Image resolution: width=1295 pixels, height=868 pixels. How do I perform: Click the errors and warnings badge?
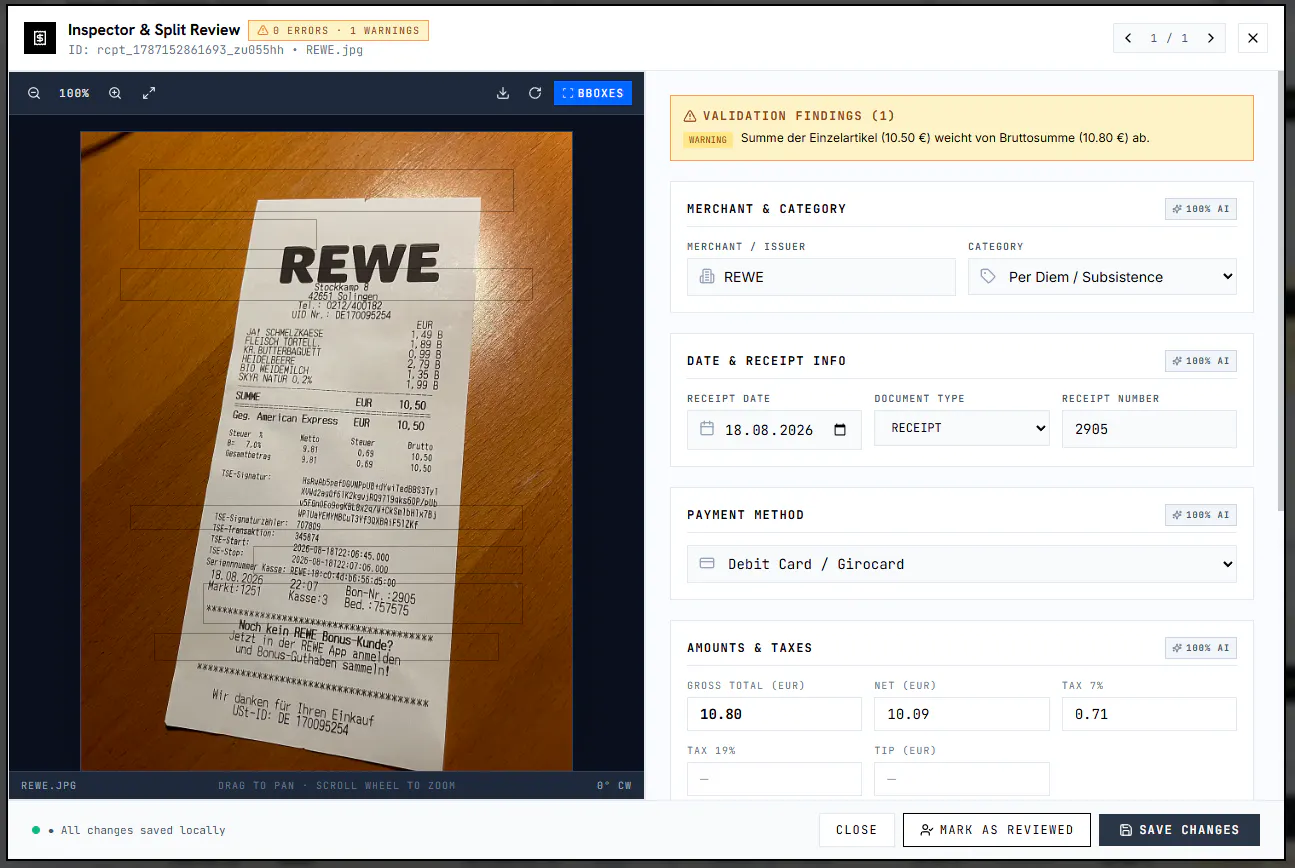(338, 31)
